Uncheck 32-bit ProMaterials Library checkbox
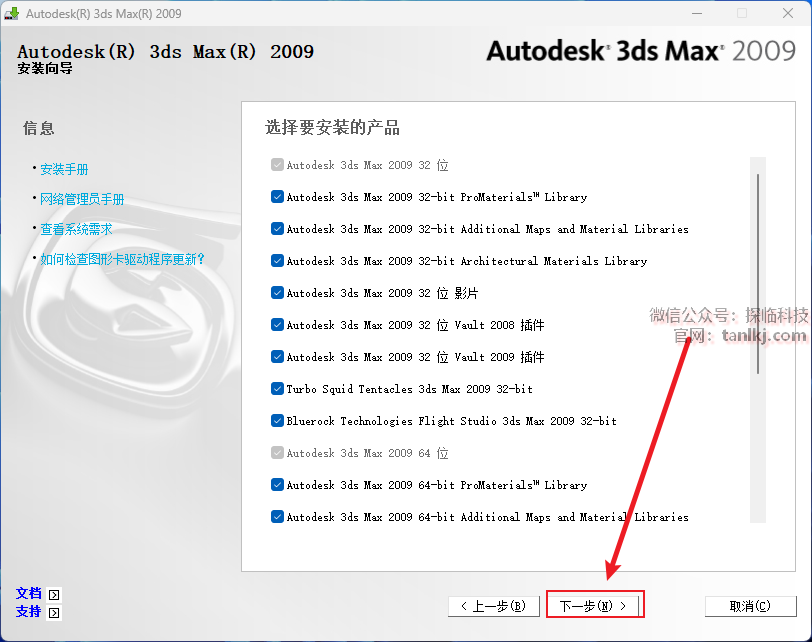 point(277,197)
